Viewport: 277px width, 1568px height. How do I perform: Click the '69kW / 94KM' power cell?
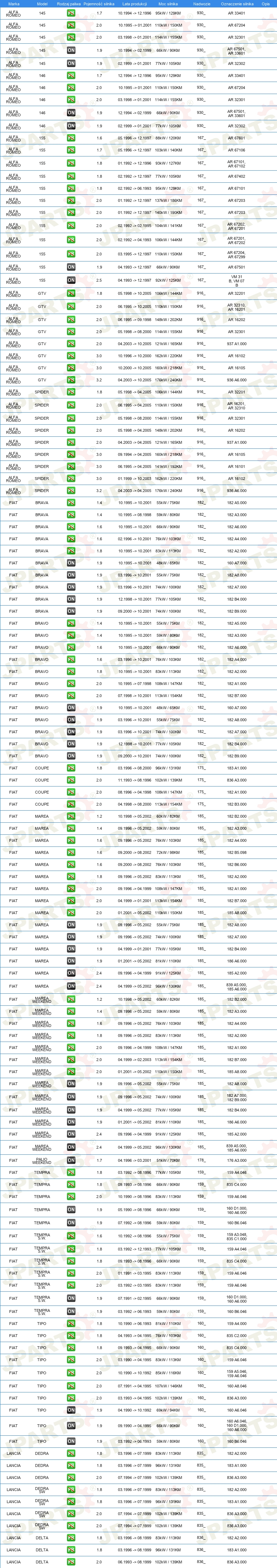[168, 1410]
